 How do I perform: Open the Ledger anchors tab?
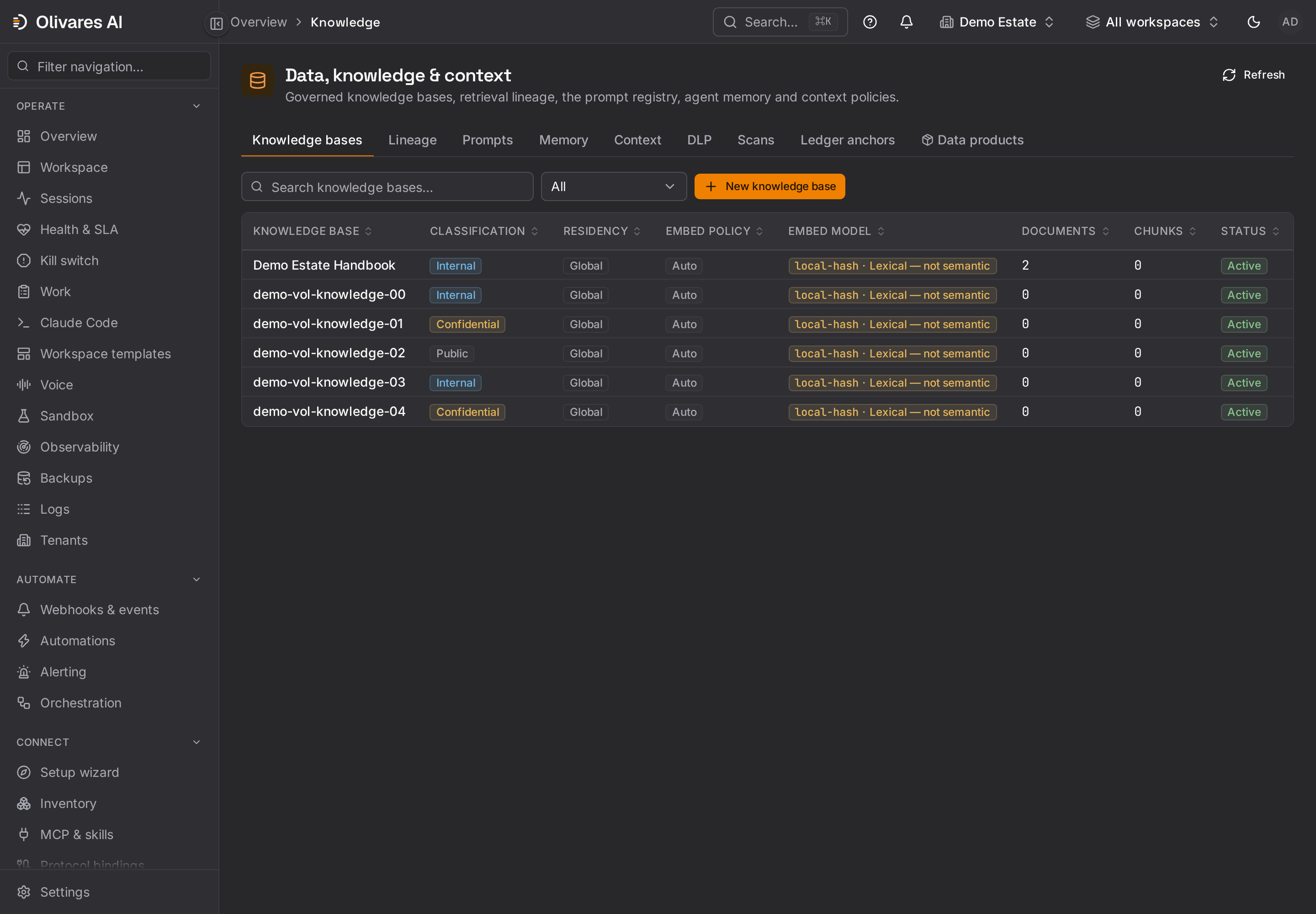pyautogui.click(x=847, y=140)
